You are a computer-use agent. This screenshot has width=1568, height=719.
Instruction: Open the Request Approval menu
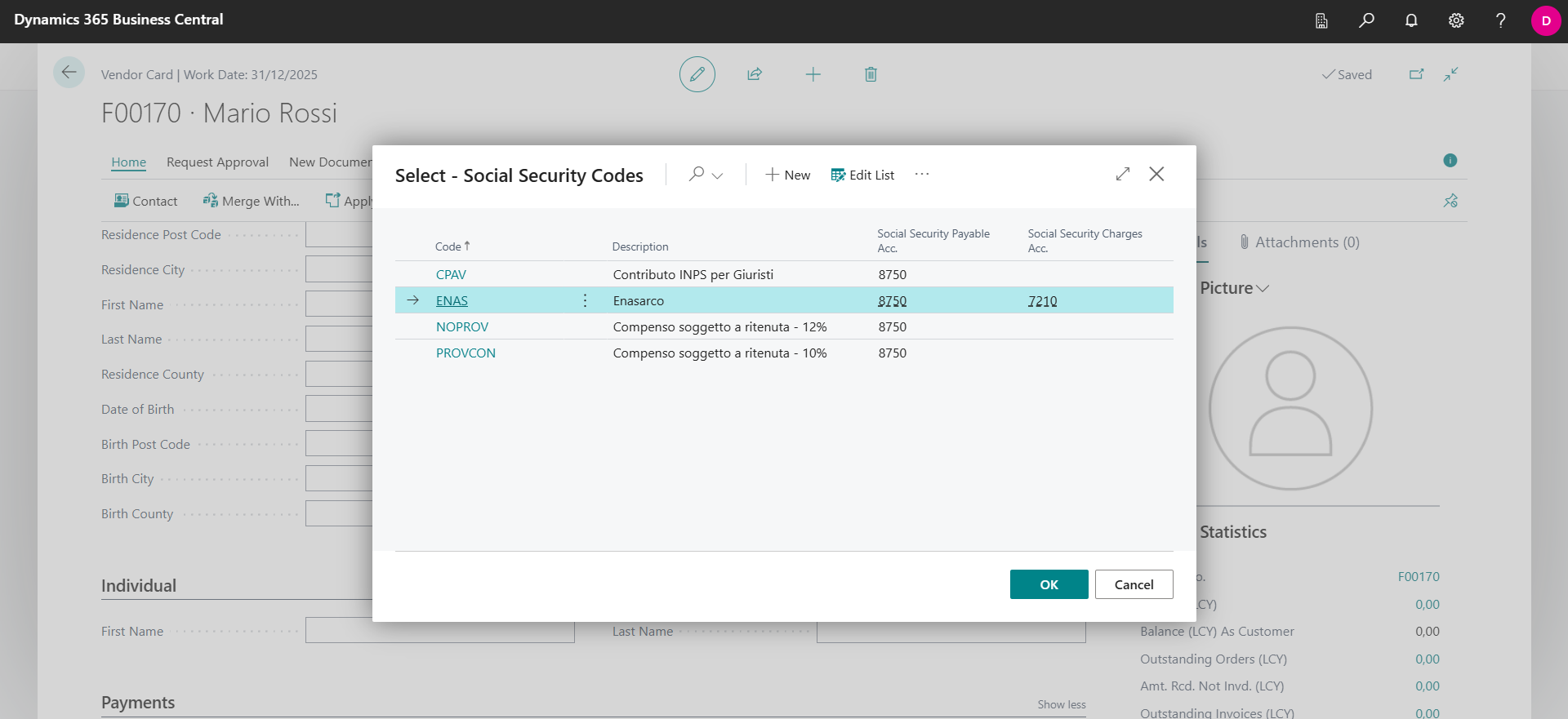click(217, 162)
